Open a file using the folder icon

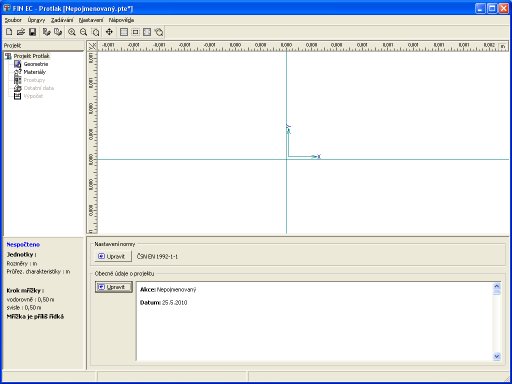(21, 32)
